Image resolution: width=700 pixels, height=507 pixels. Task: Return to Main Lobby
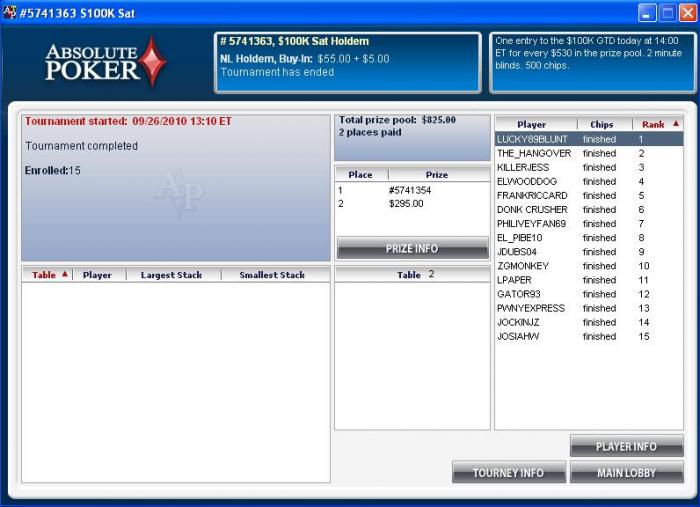[626, 472]
